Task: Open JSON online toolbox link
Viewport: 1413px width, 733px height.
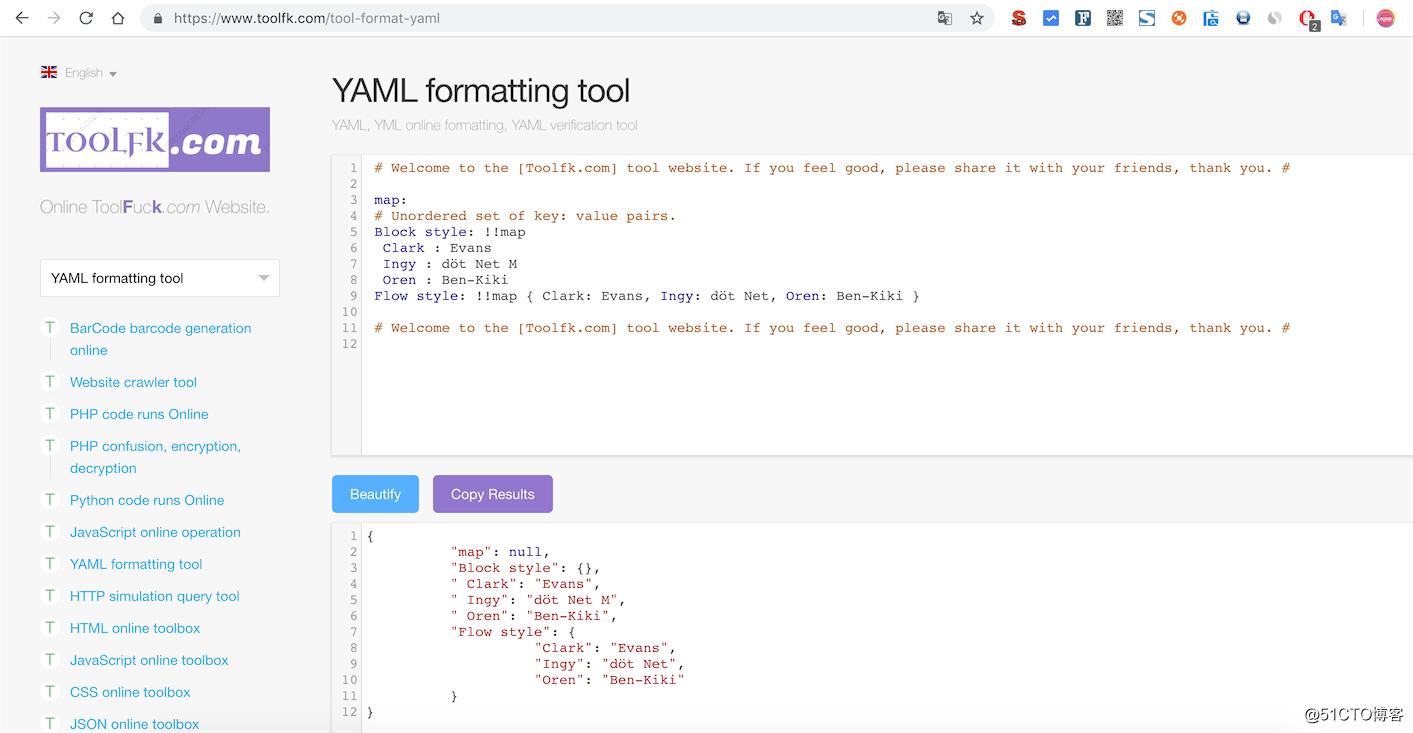Action: [x=134, y=724]
